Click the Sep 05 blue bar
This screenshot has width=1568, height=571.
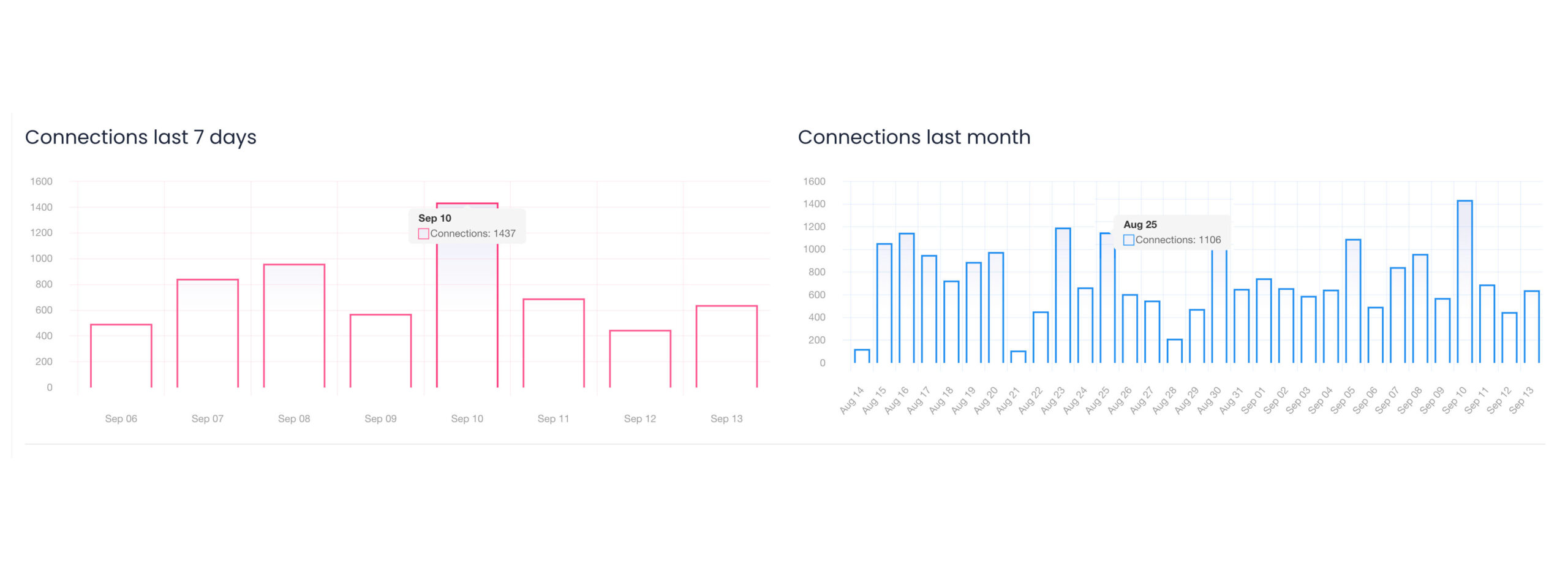(1353, 301)
